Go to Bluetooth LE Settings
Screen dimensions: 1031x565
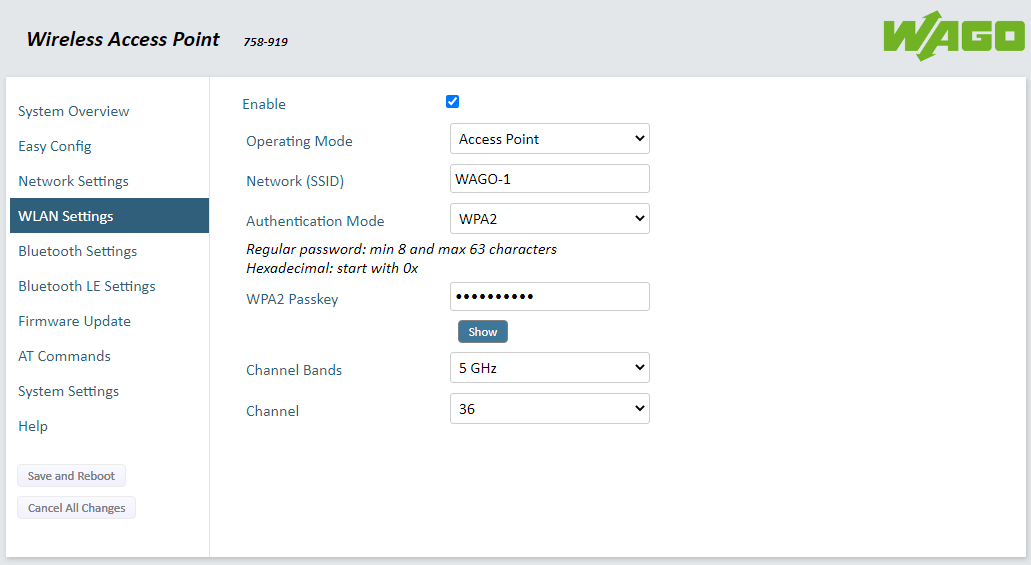click(x=87, y=286)
